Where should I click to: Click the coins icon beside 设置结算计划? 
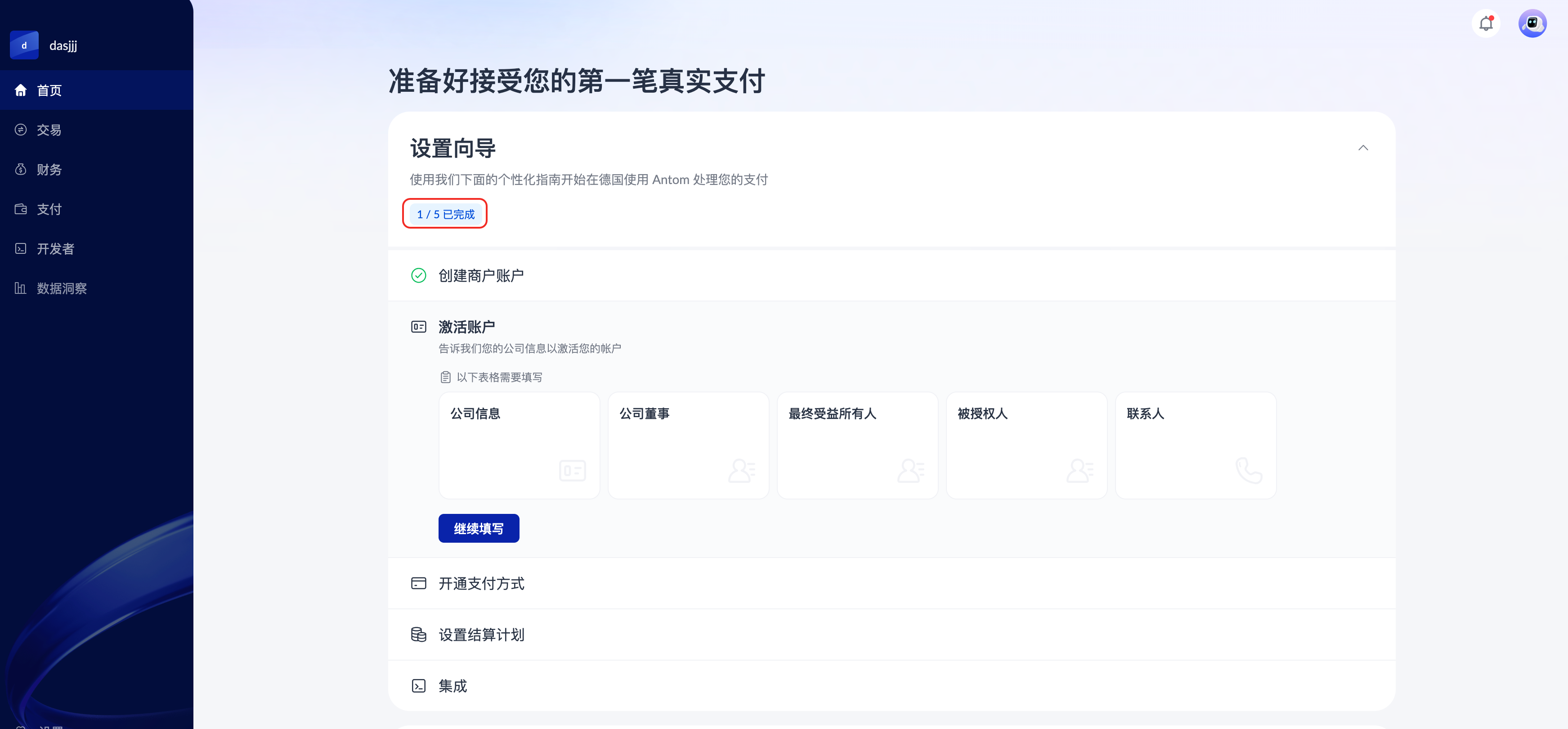tap(418, 634)
